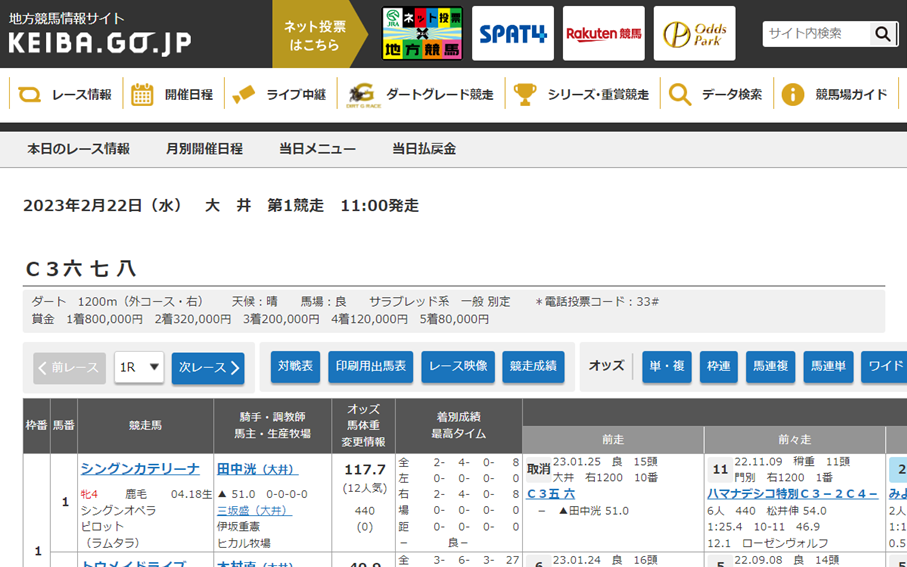
Task: Click the trophy icon for シリーズ・重賞競走
Action: coord(525,95)
